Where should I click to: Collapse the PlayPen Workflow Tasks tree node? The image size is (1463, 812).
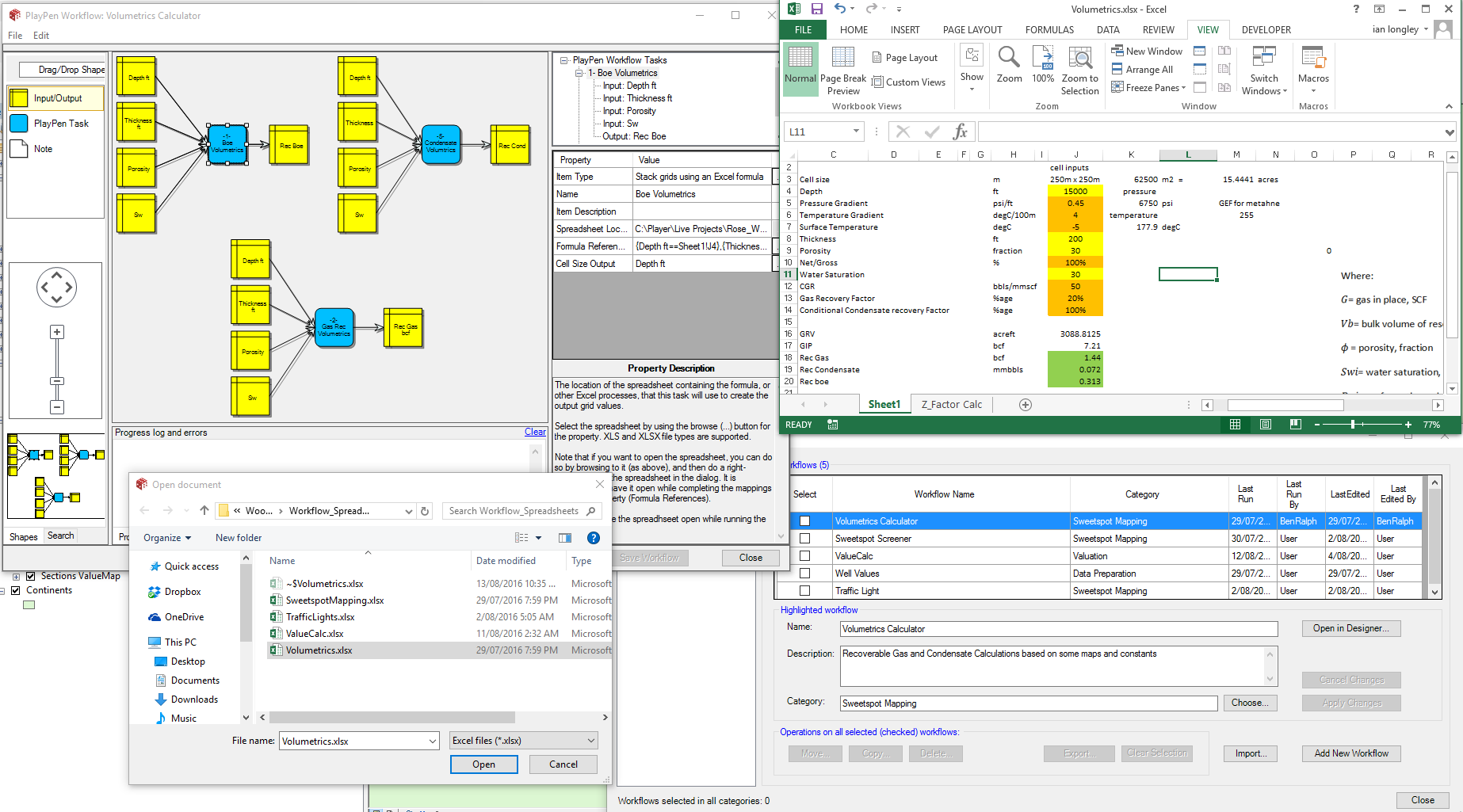click(x=564, y=60)
